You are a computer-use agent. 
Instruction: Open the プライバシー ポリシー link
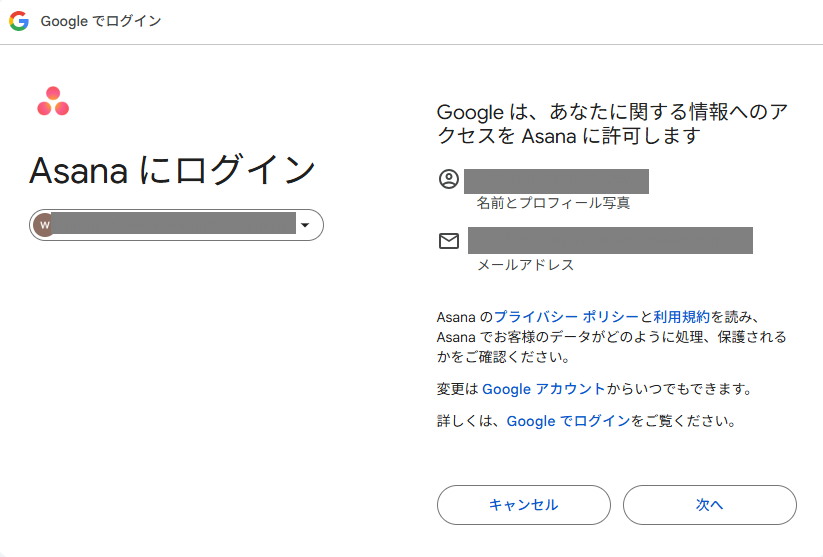tap(566, 316)
